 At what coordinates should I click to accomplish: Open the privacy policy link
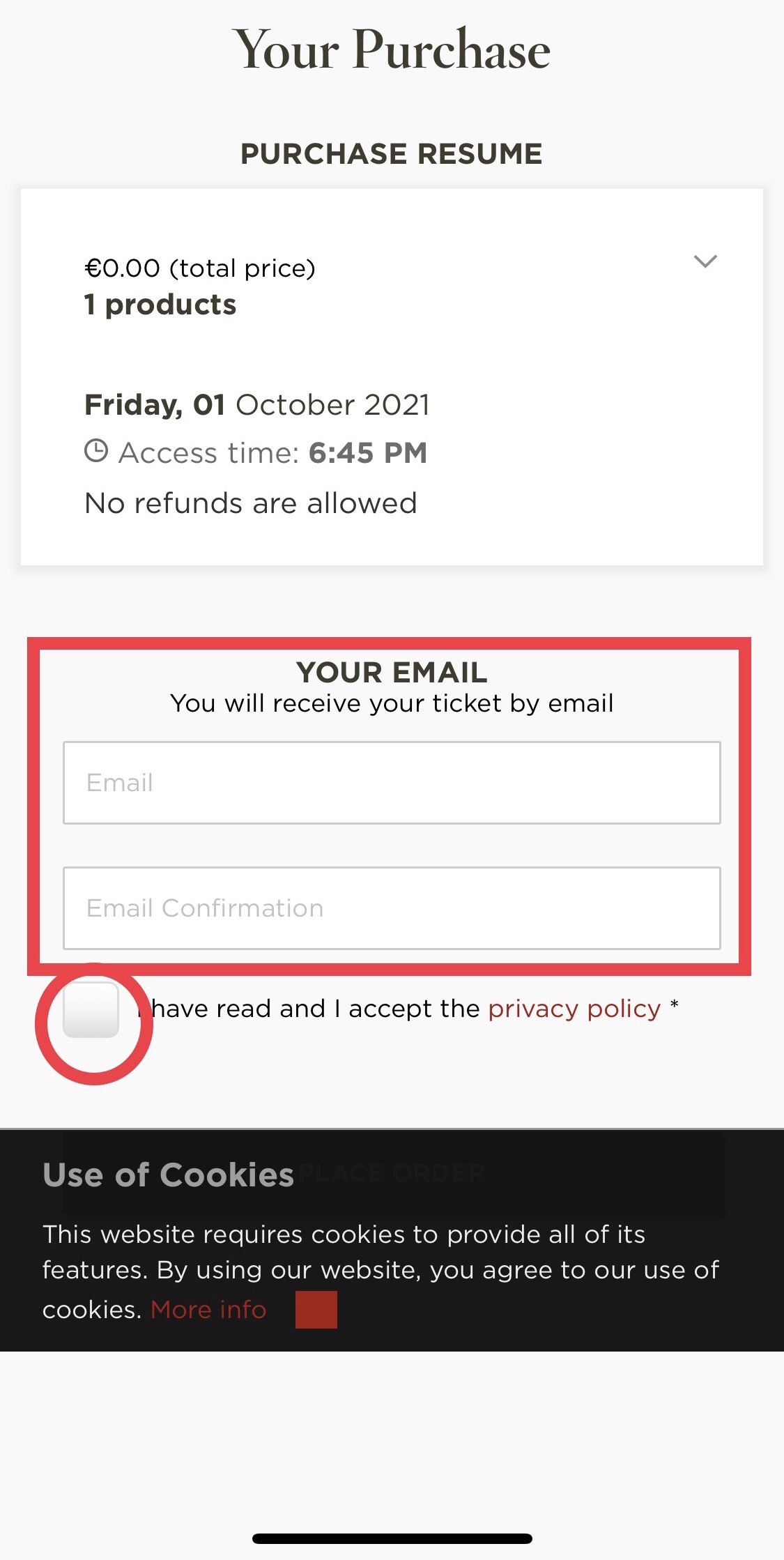click(574, 1009)
